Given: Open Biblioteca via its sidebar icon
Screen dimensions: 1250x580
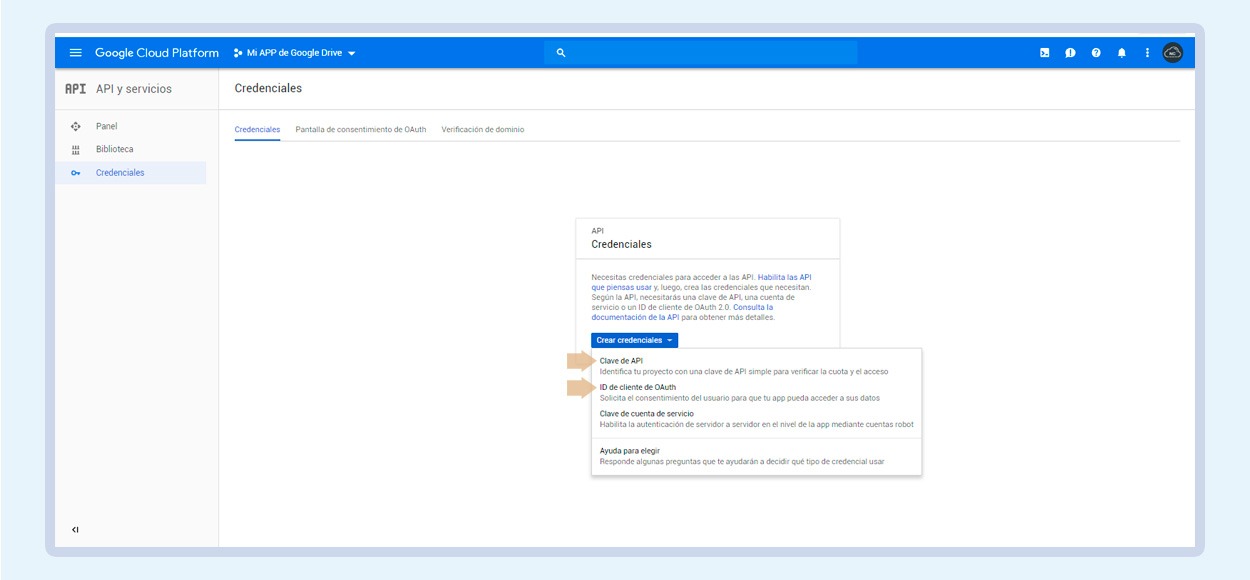Looking at the screenshot, I should (75, 150).
